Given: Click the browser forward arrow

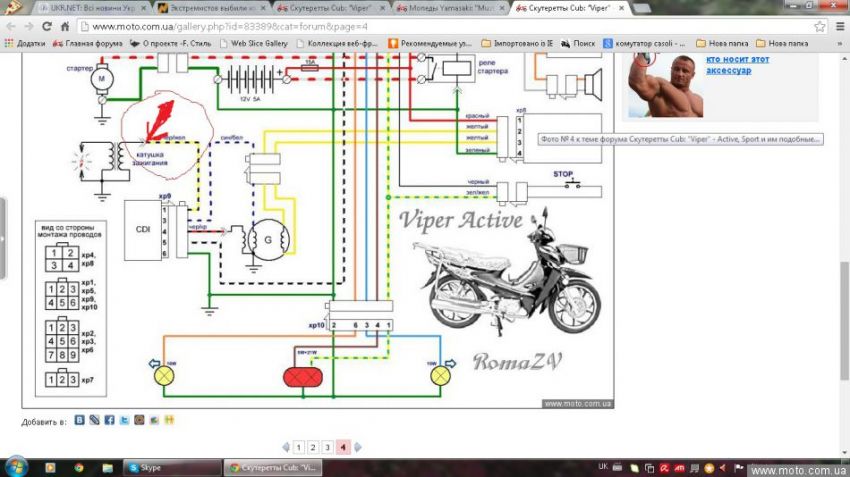Looking at the screenshot, I should (29, 27).
